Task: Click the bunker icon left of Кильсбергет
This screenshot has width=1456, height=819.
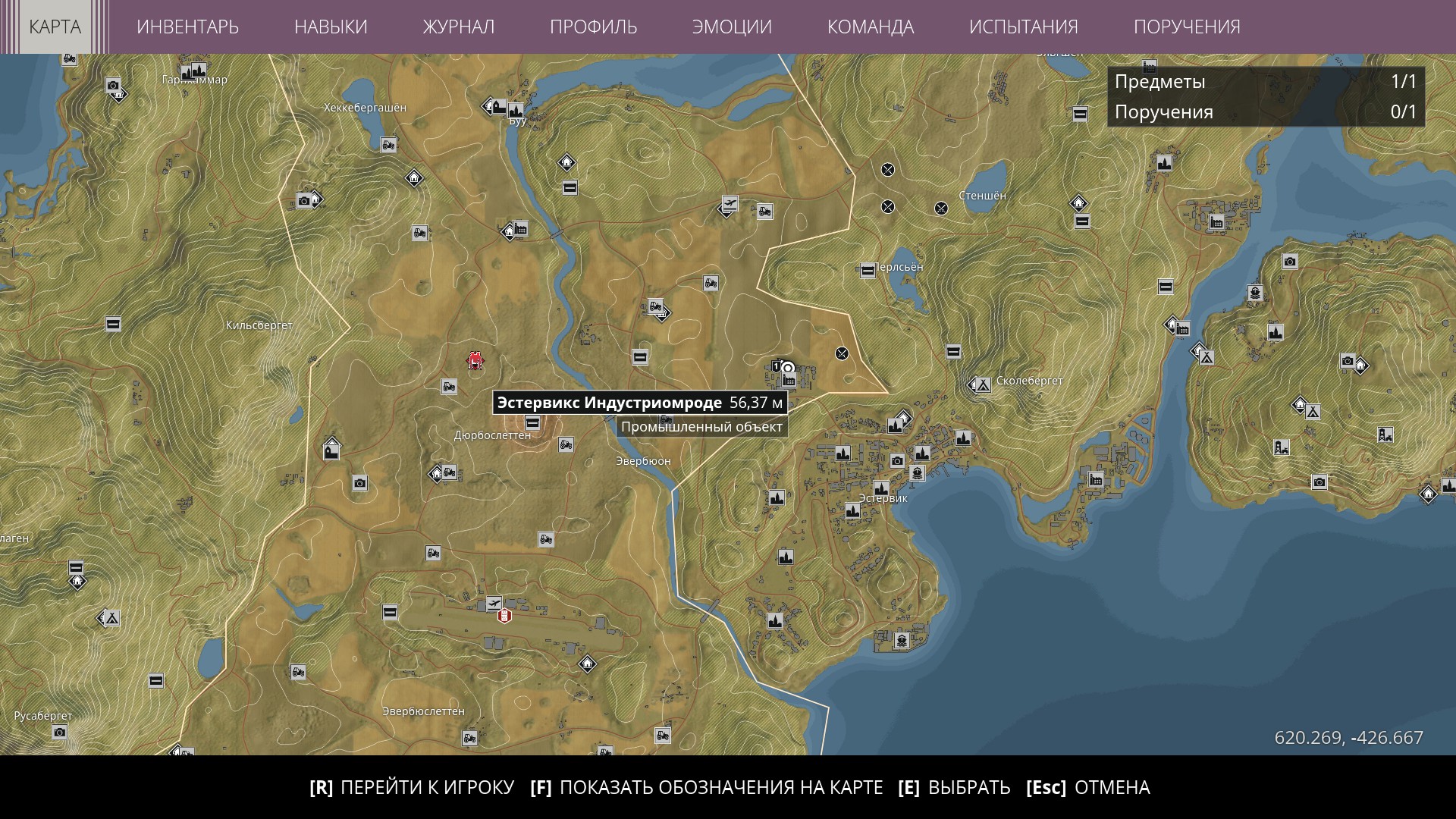Action: 113,324
